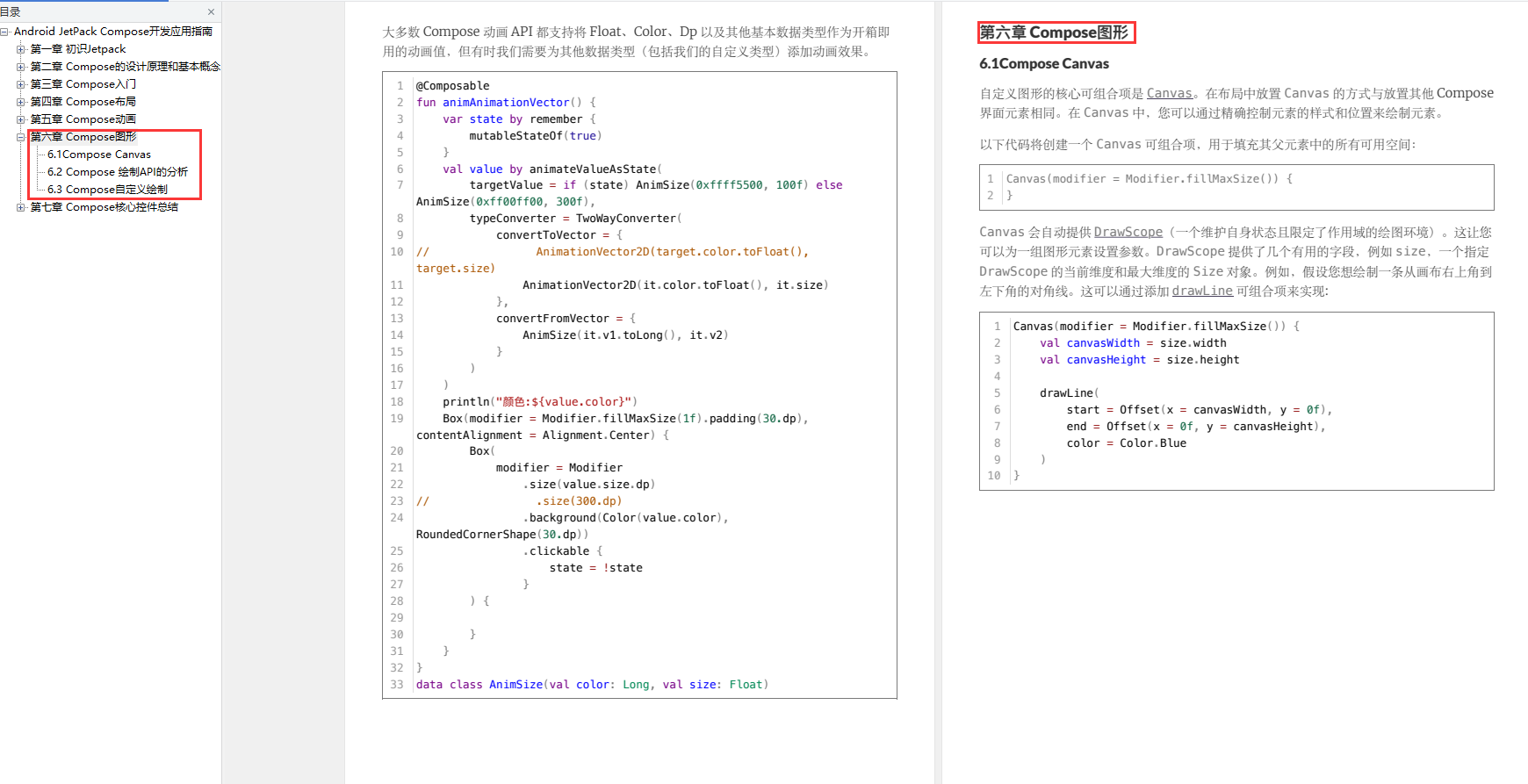Viewport: 1528px width, 784px height.
Task: Expand the 第四章 Compose布局 node
Action: [x=21, y=102]
